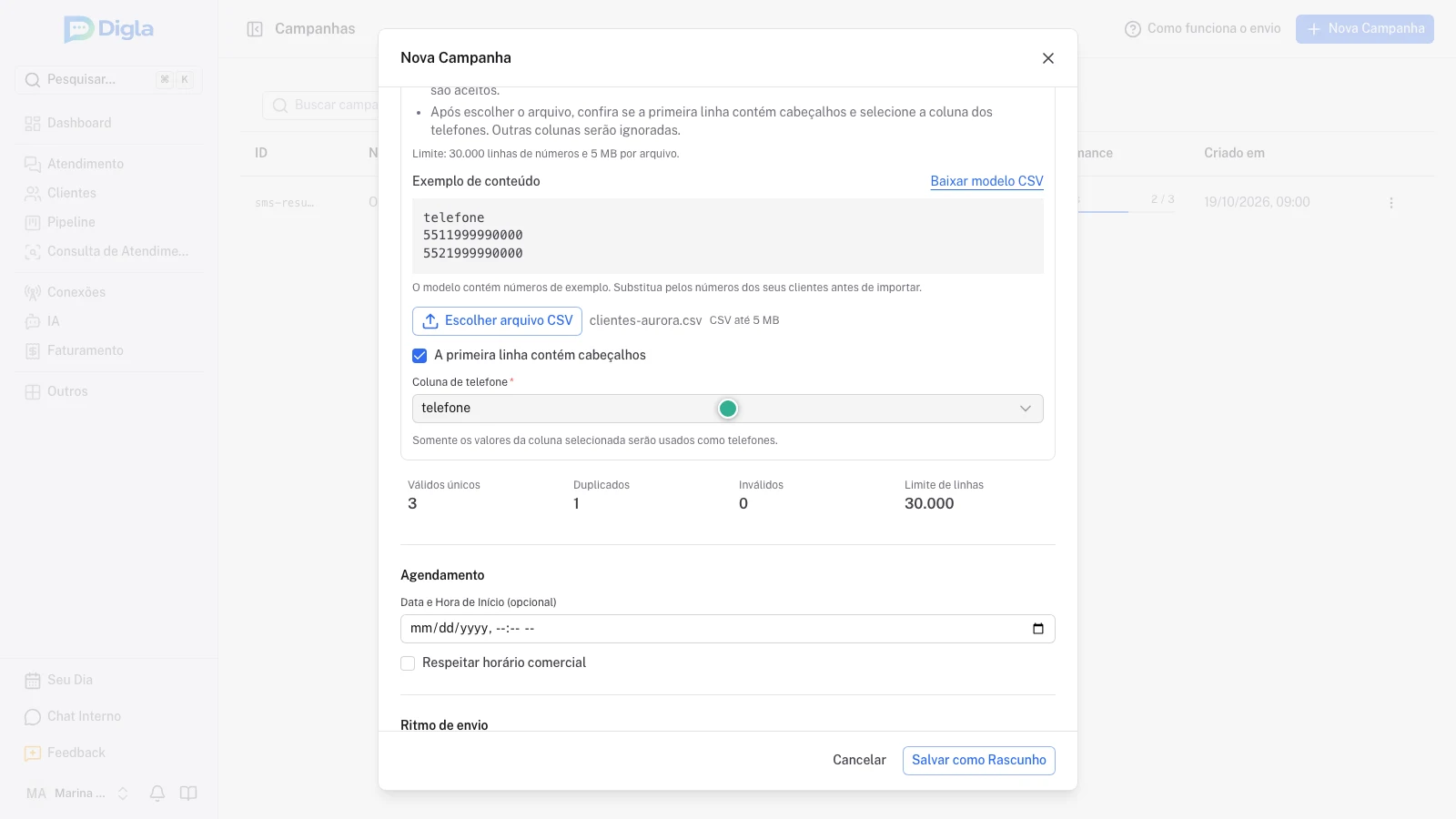This screenshot has height=819, width=1456.
Task: Click the Feedback icon in sidebar
Action: coord(33,753)
